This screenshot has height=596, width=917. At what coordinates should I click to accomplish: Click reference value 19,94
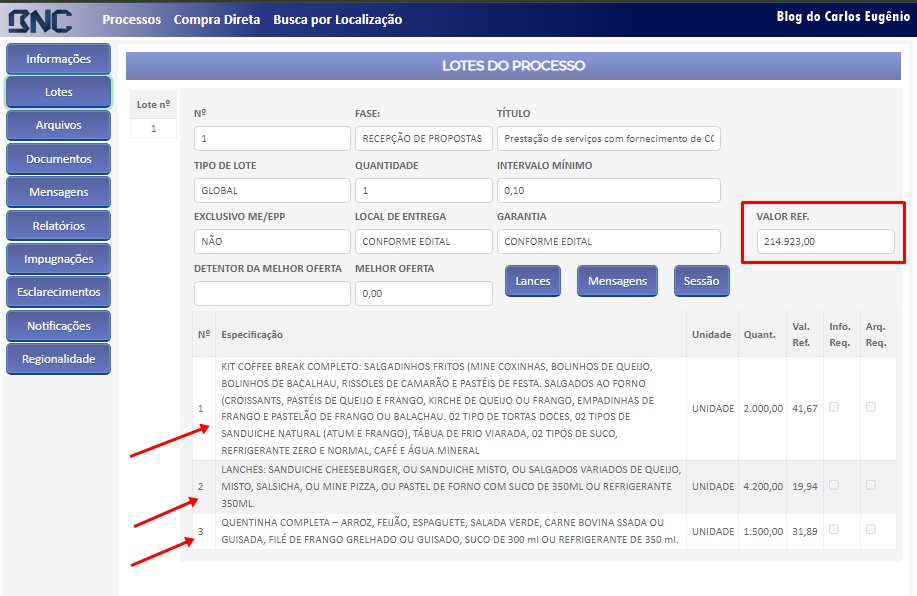tap(805, 486)
